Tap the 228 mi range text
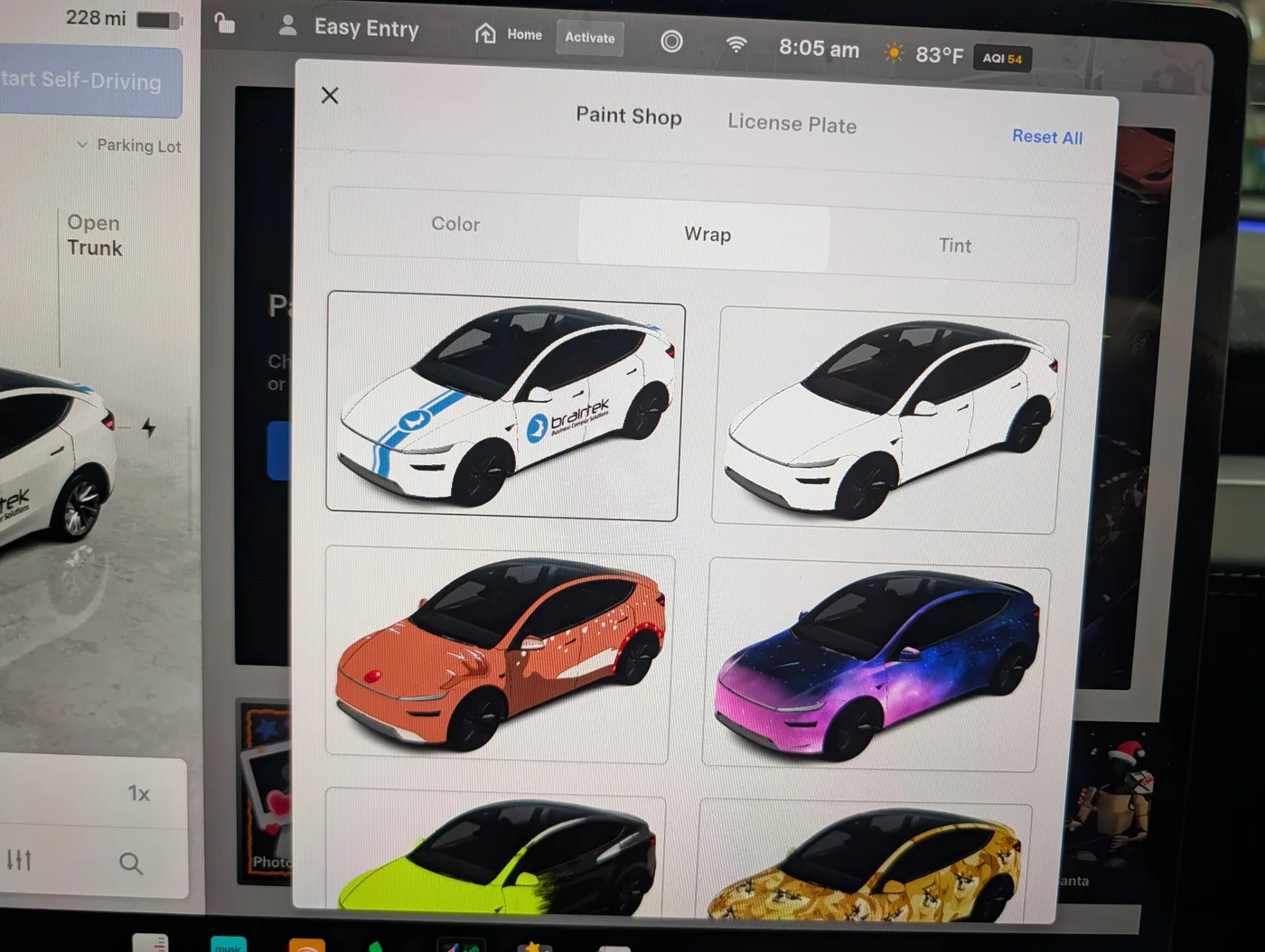The height and width of the screenshot is (952, 1265). (x=96, y=17)
